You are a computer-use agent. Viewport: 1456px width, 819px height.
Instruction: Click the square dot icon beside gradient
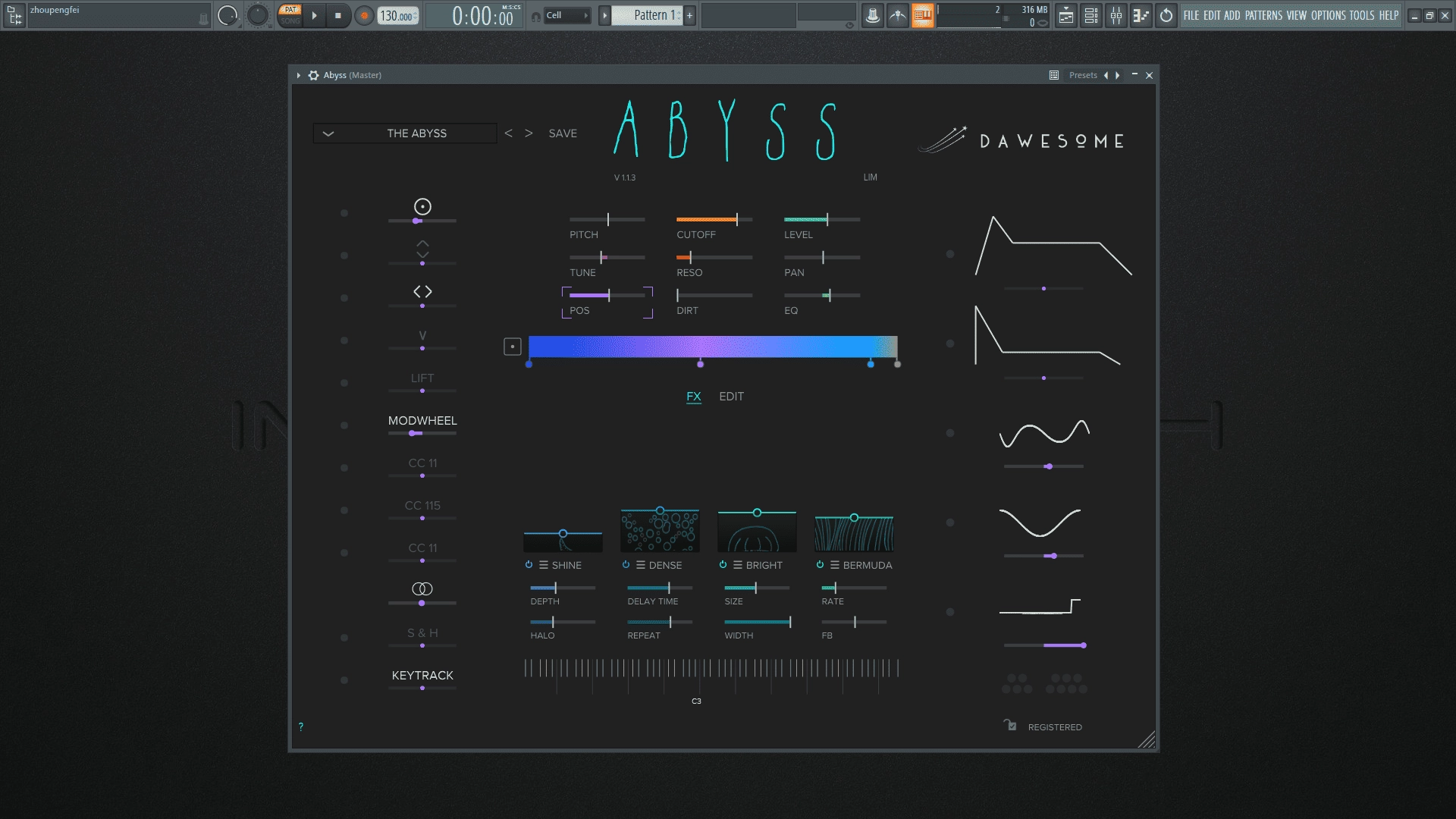pyautogui.click(x=513, y=347)
